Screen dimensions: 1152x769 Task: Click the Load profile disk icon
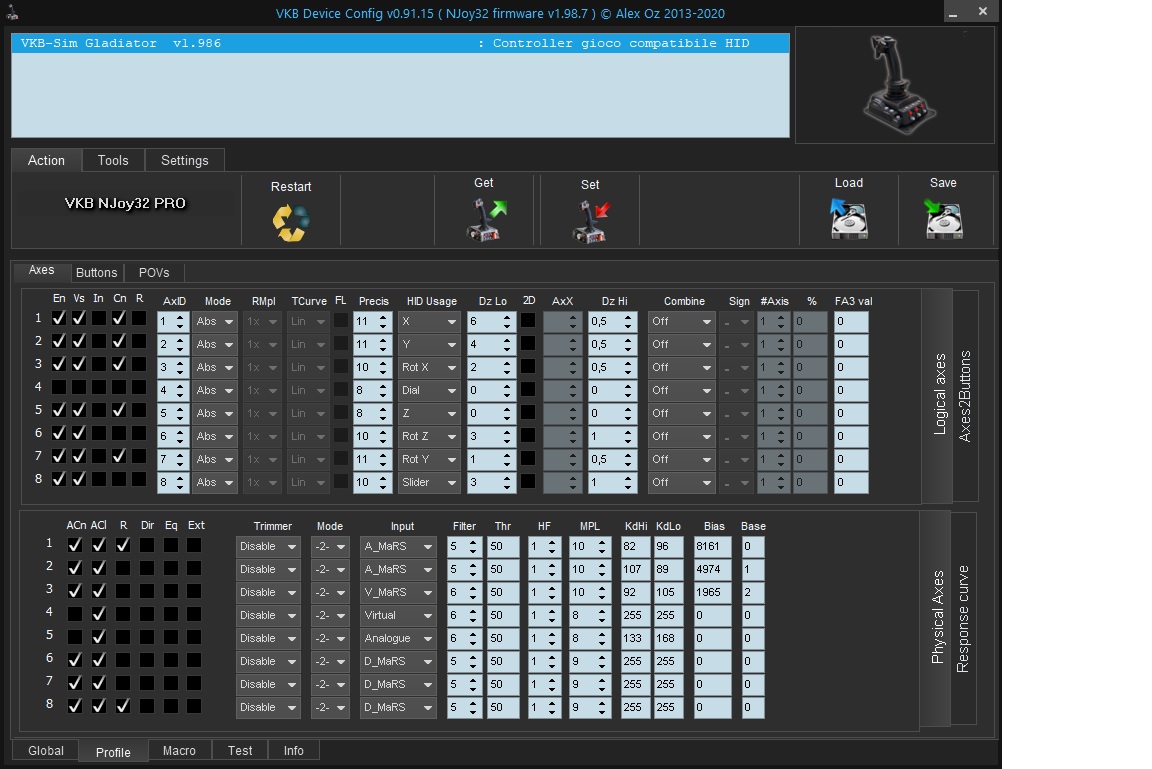[849, 218]
